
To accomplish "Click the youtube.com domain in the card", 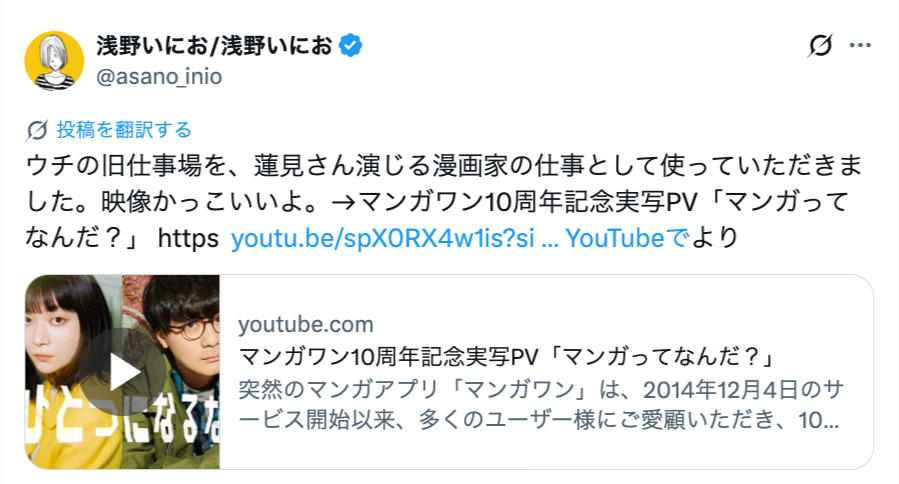I will 306,324.
